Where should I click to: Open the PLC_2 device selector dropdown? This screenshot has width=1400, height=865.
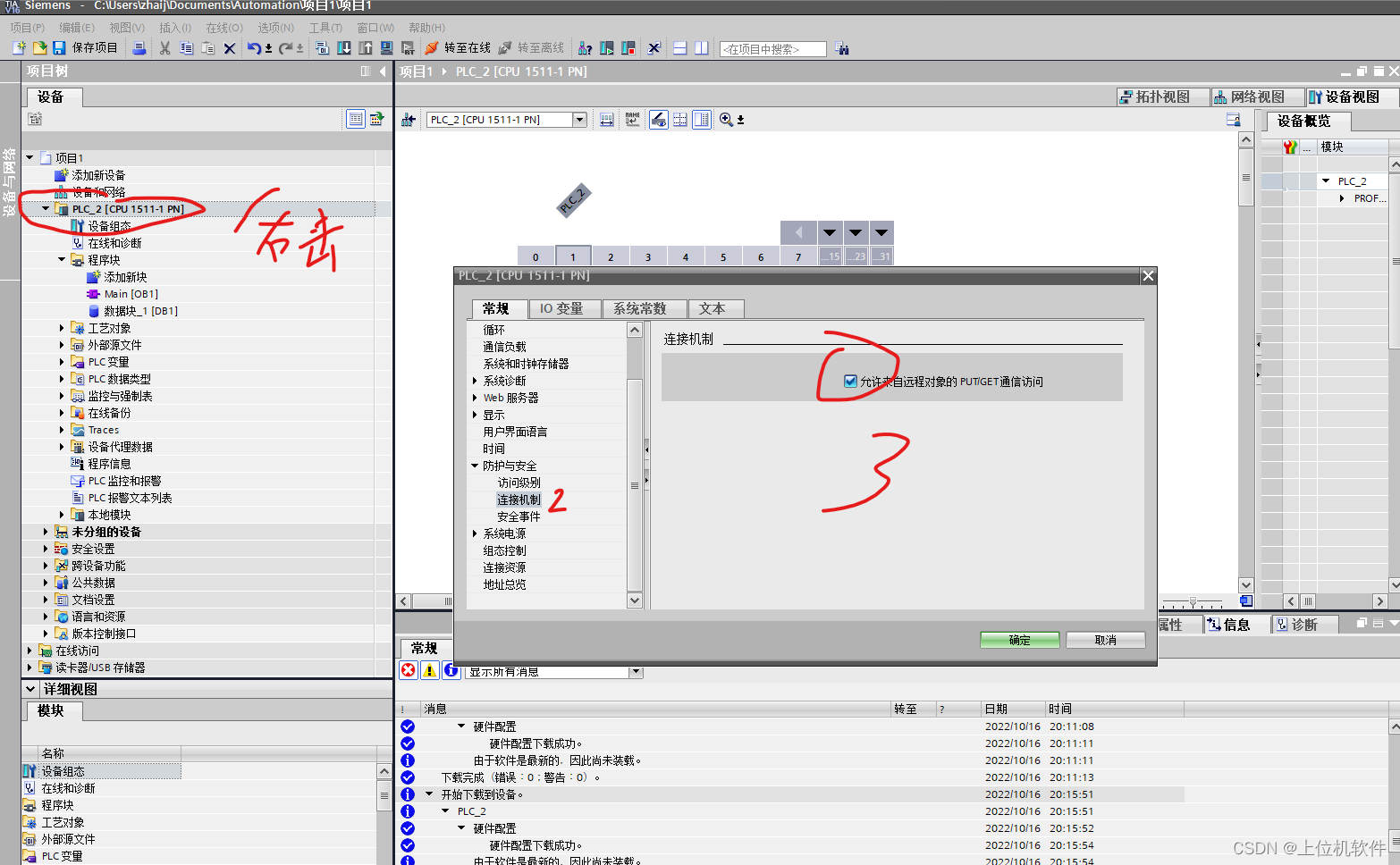coord(579,120)
